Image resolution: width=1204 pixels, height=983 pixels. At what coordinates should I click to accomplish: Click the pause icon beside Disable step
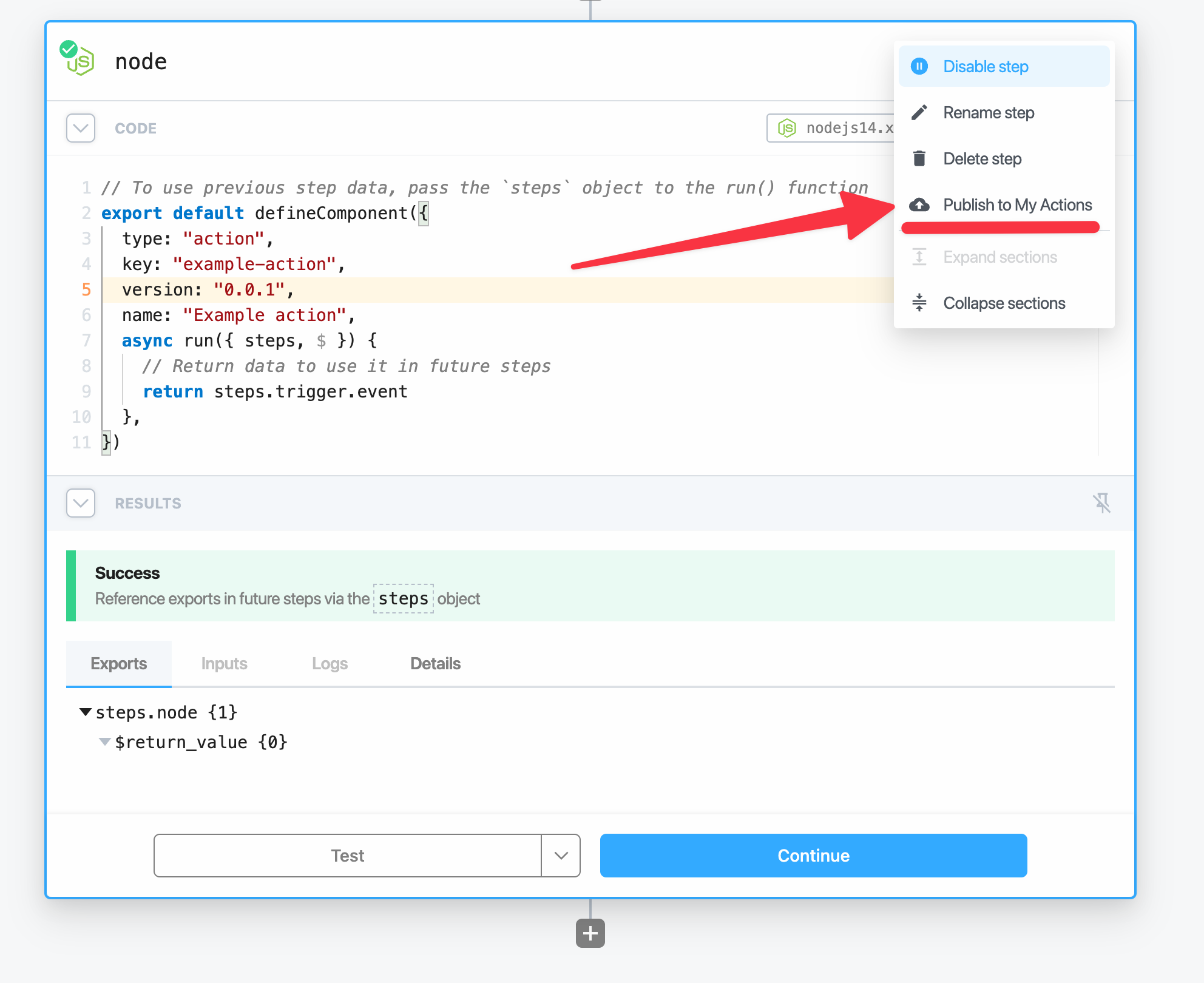pos(919,66)
